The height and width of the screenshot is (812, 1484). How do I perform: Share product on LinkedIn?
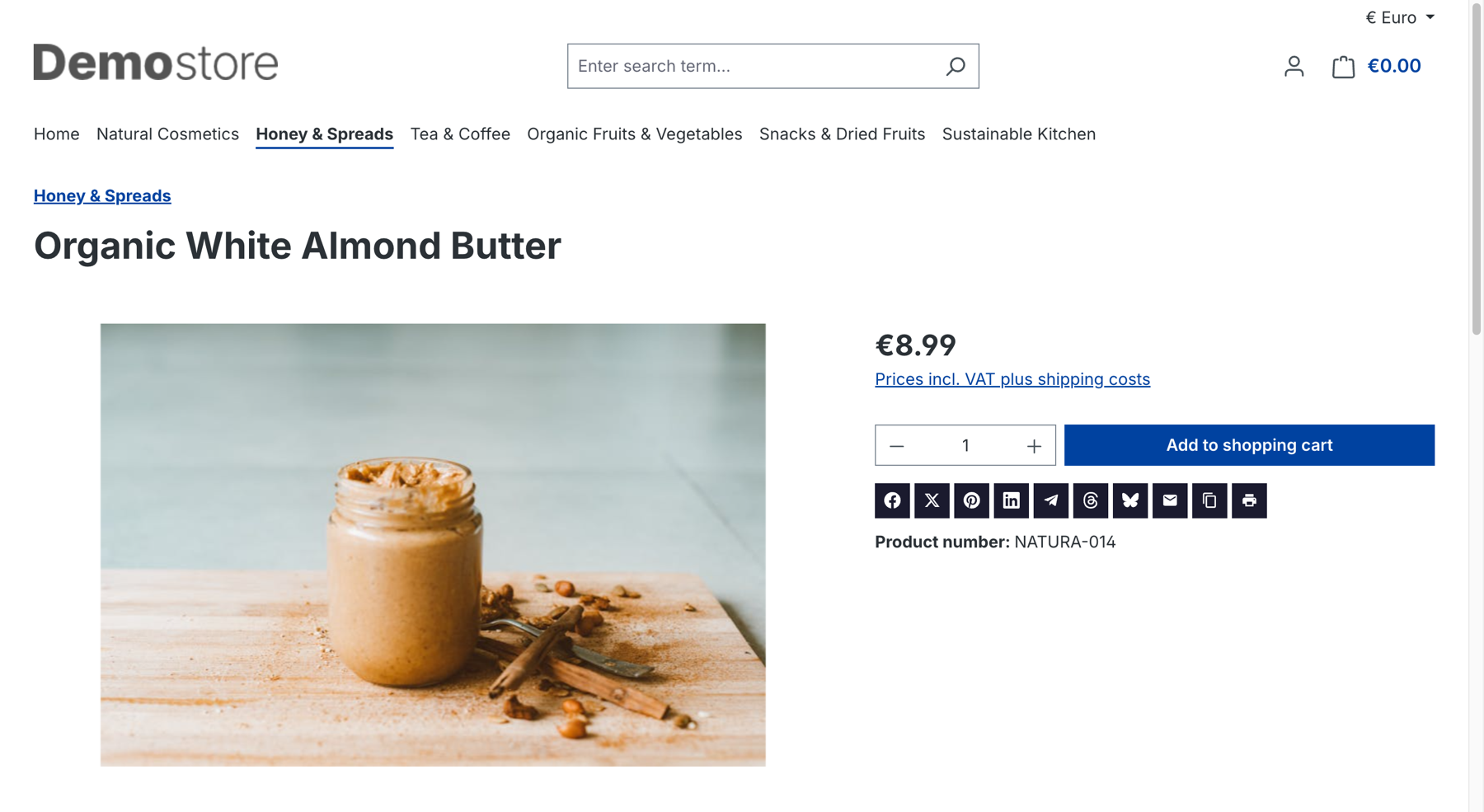pyautogui.click(x=1011, y=500)
